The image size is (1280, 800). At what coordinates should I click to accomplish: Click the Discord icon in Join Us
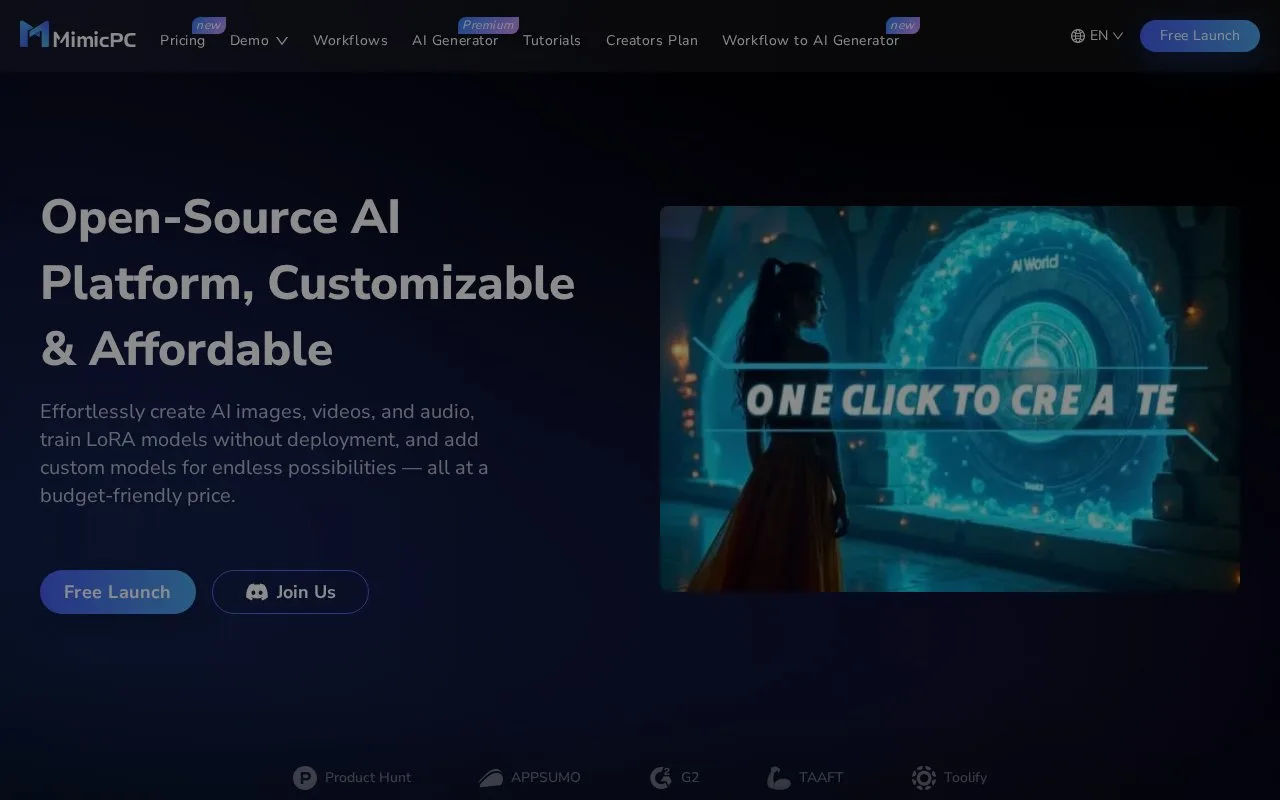[257, 592]
